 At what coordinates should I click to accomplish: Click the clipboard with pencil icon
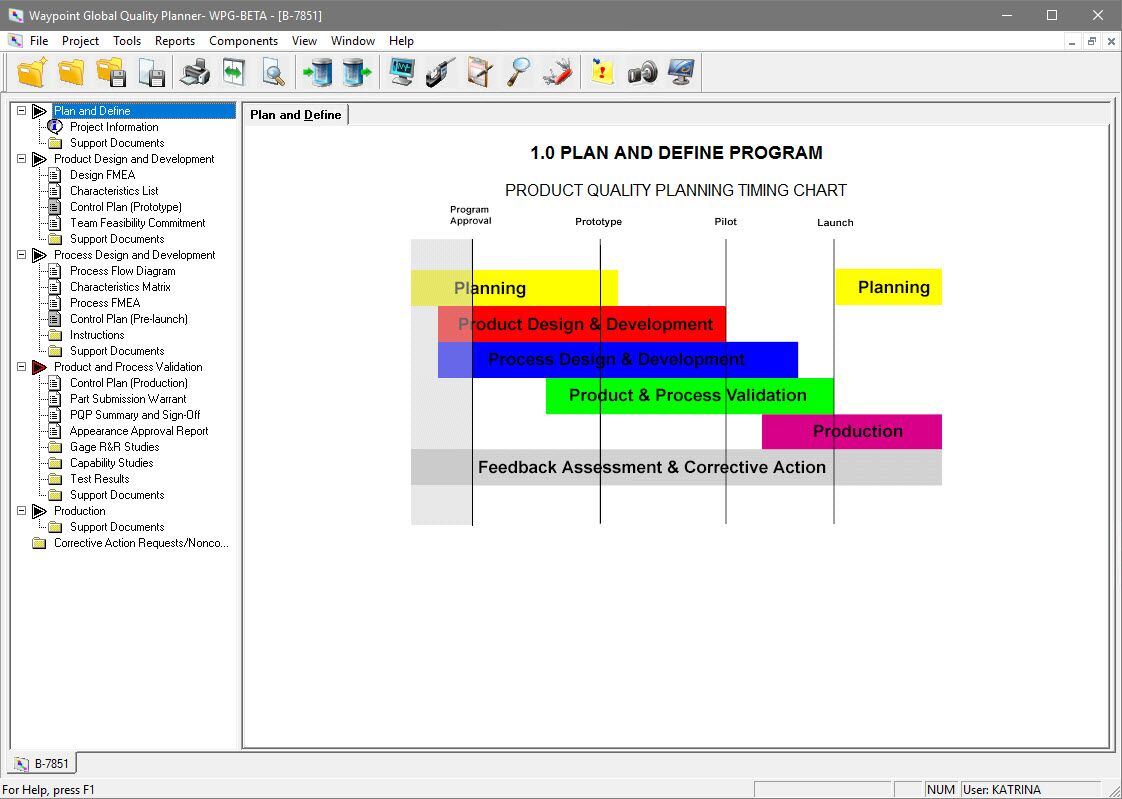480,72
